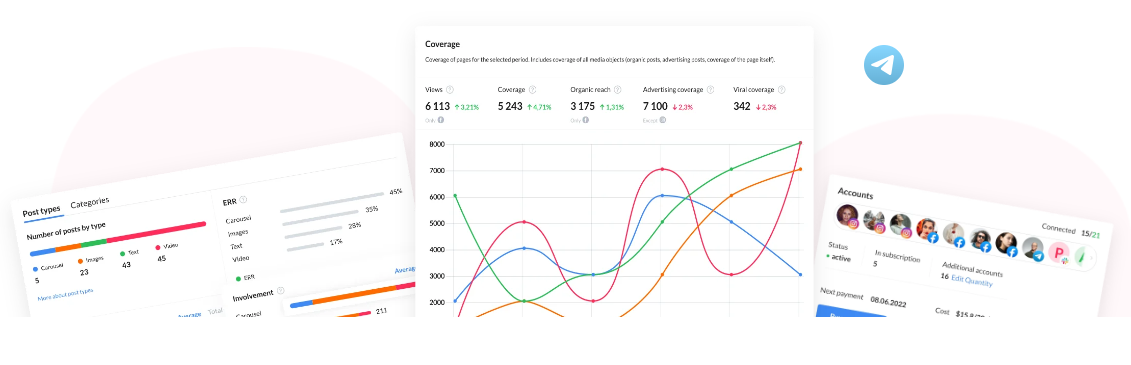Image resolution: width=1131 pixels, height=365 pixels.
Task: Click the 45% Carousel ERR bar
Action: (332, 202)
